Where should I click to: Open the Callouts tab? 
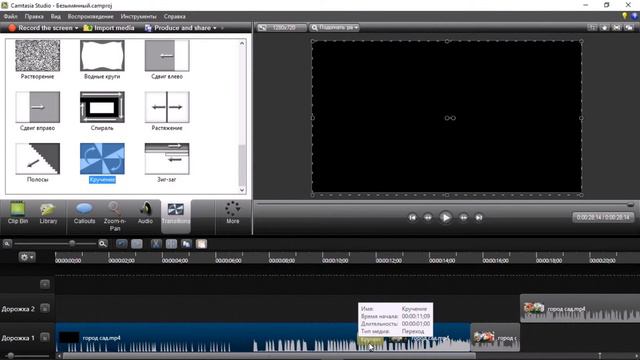(x=84, y=213)
